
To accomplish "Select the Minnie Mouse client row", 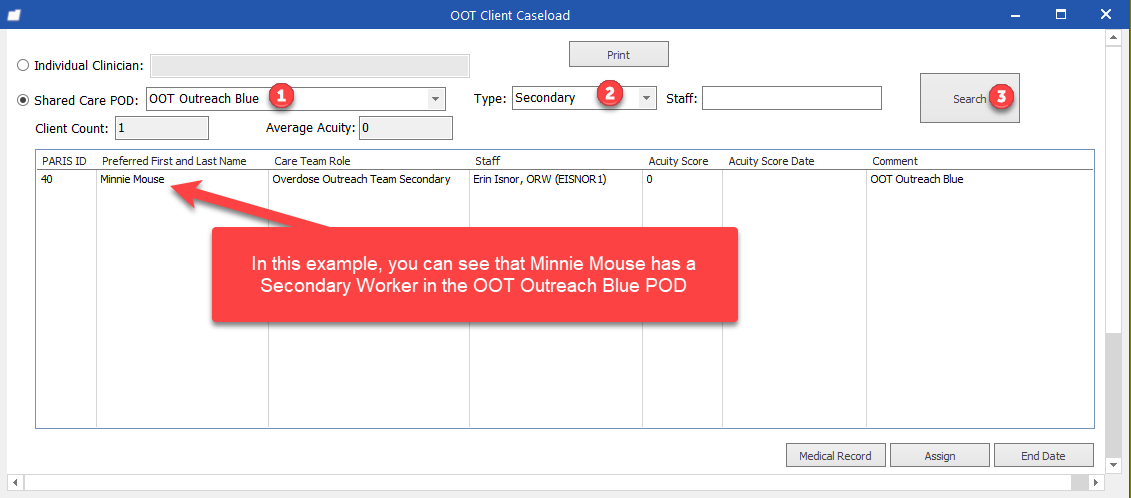I will 132,180.
